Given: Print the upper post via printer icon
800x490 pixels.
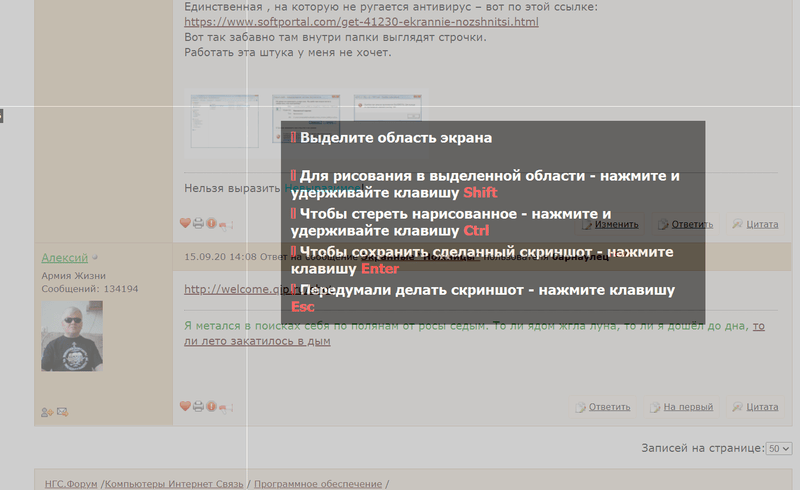Looking at the screenshot, I should tap(198, 223).
